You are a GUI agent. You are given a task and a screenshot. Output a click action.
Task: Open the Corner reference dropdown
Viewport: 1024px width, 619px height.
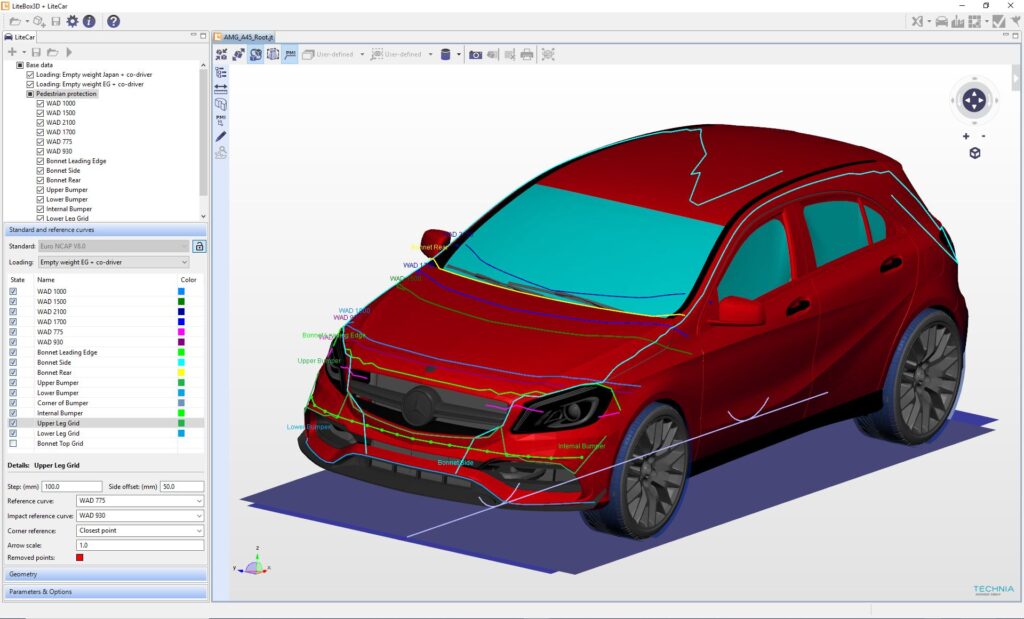tap(140, 531)
